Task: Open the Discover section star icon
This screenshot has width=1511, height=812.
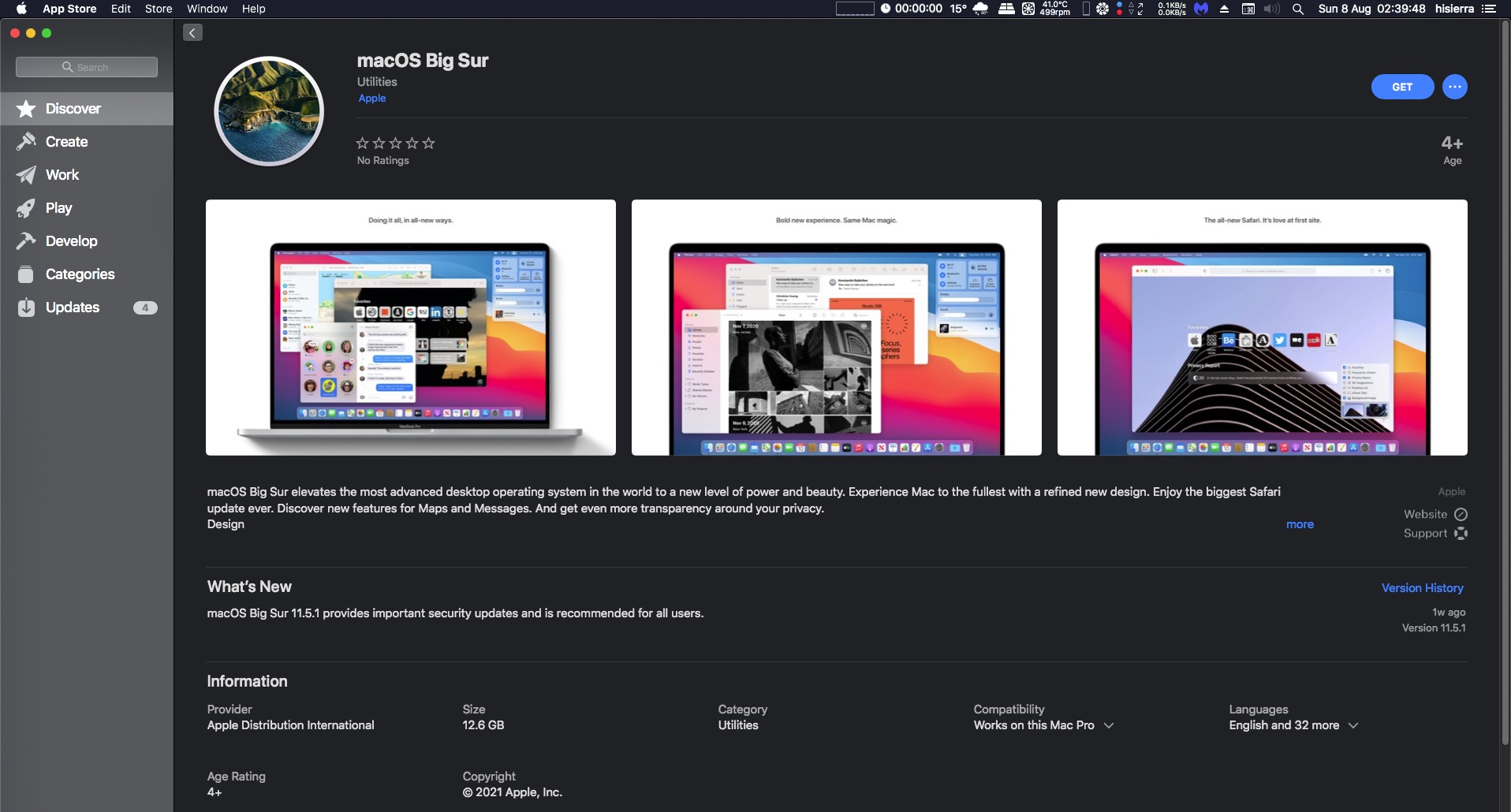Action: coord(26,109)
